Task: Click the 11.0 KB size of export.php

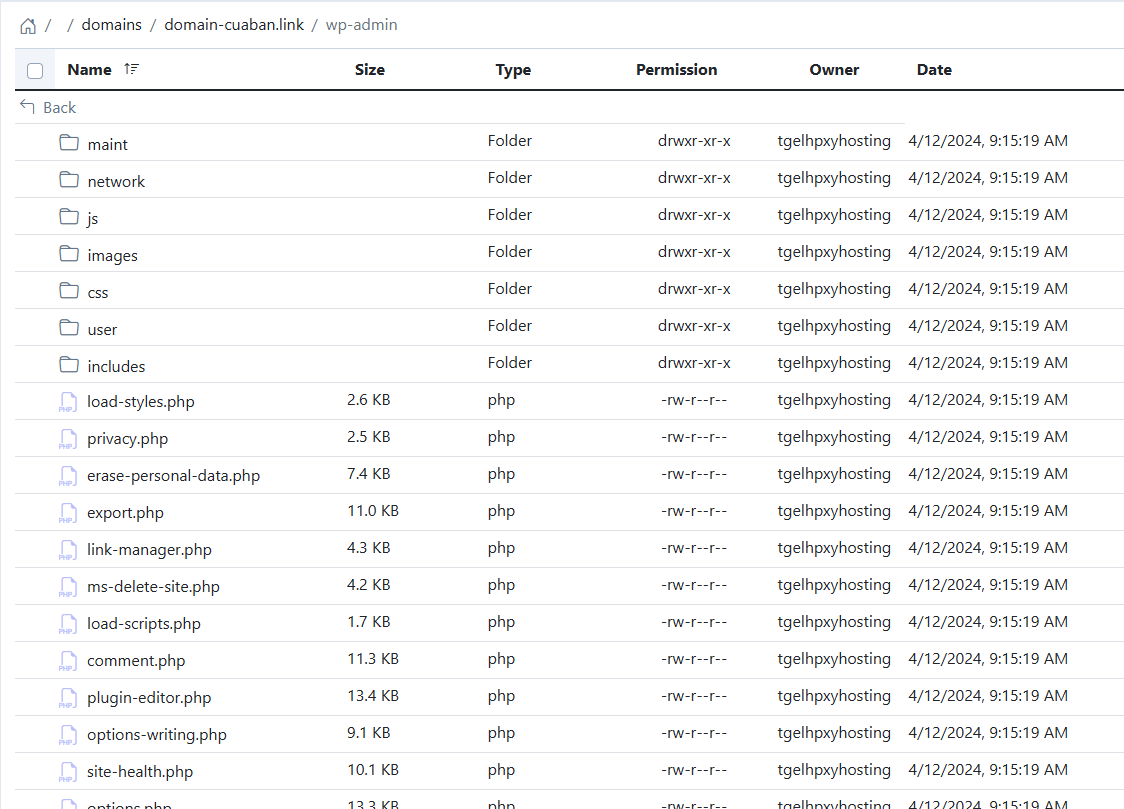Action: click(373, 511)
